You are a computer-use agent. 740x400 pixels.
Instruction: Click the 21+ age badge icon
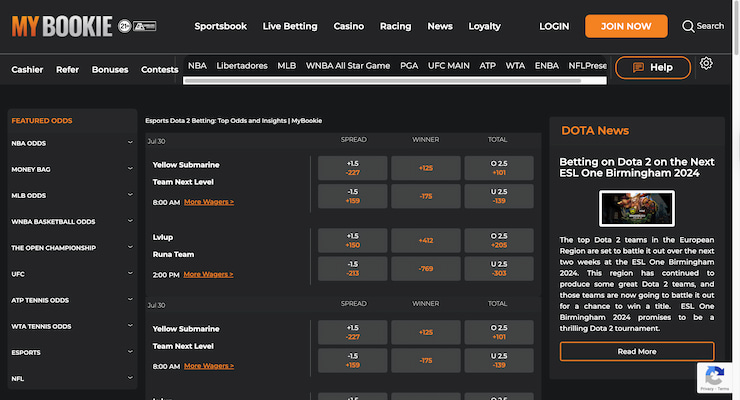pos(125,26)
